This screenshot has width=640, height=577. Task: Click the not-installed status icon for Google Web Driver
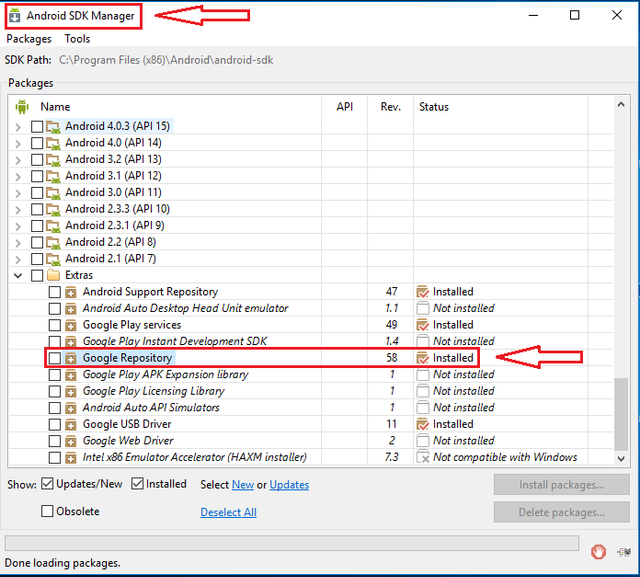point(422,441)
